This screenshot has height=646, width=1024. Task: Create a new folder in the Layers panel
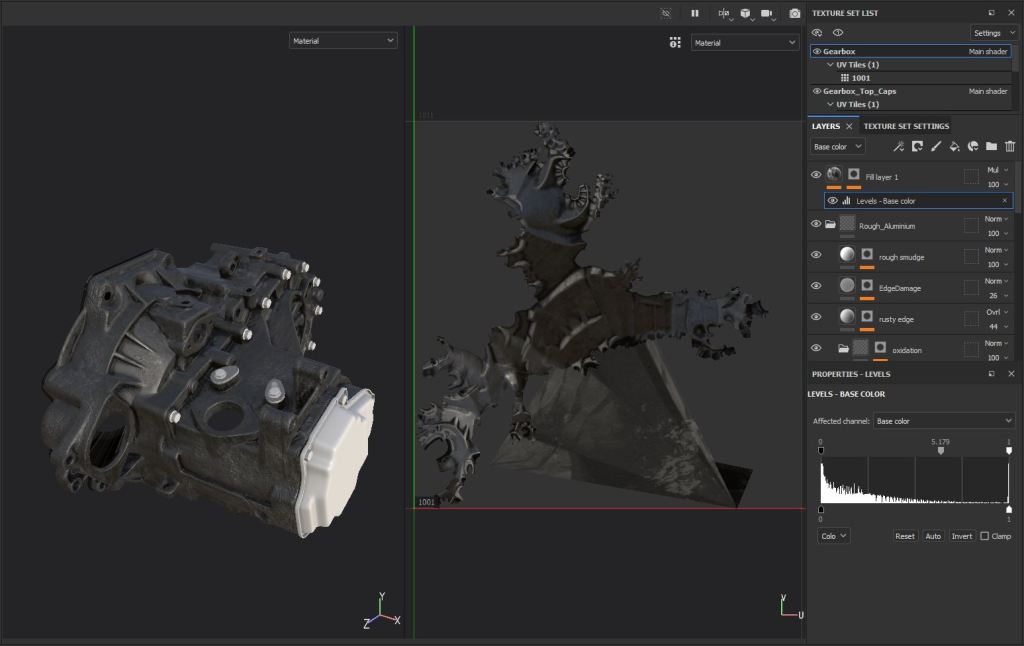991,147
